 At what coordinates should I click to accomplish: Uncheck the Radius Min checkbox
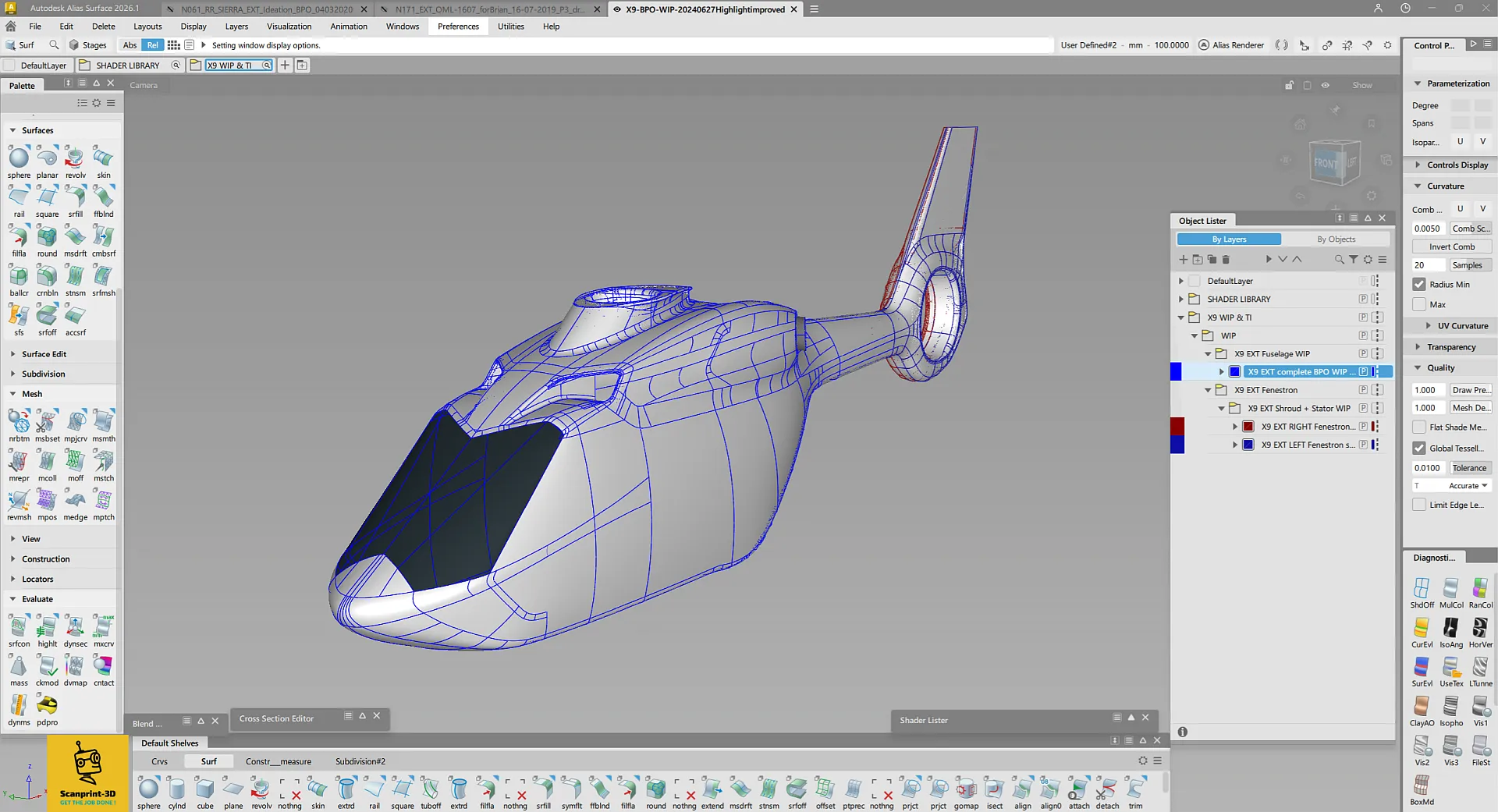pyautogui.click(x=1419, y=285)
